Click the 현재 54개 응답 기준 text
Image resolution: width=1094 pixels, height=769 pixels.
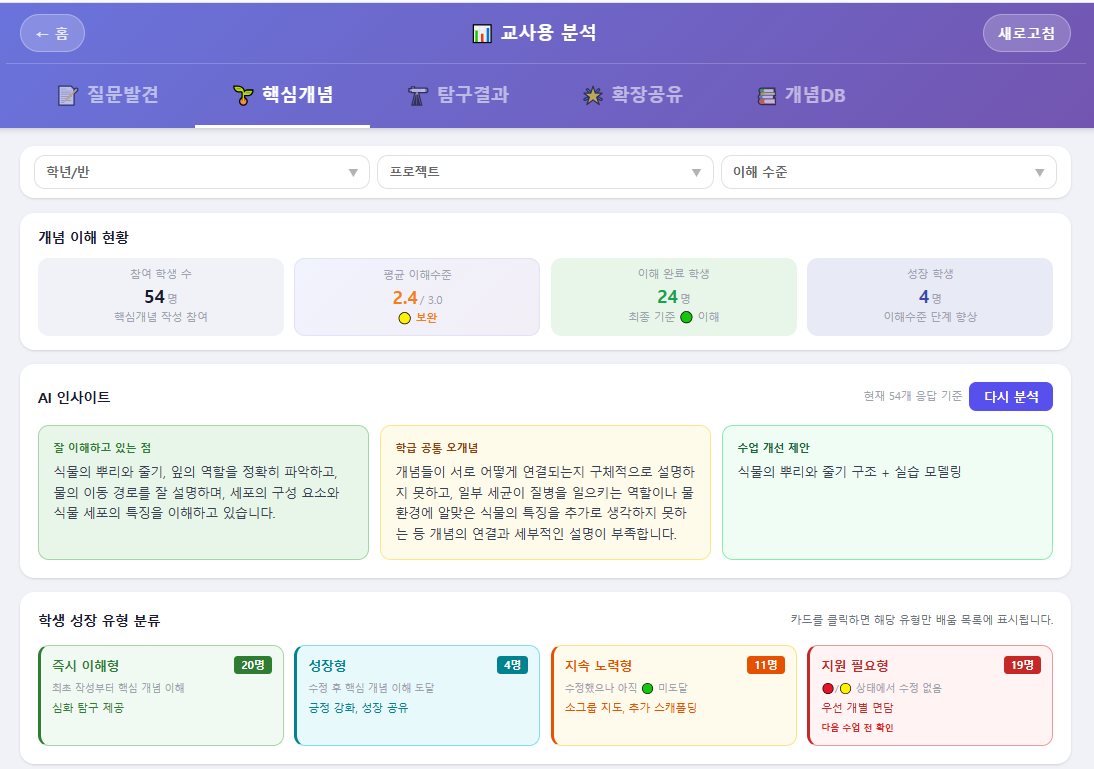(x=913, y=396)
